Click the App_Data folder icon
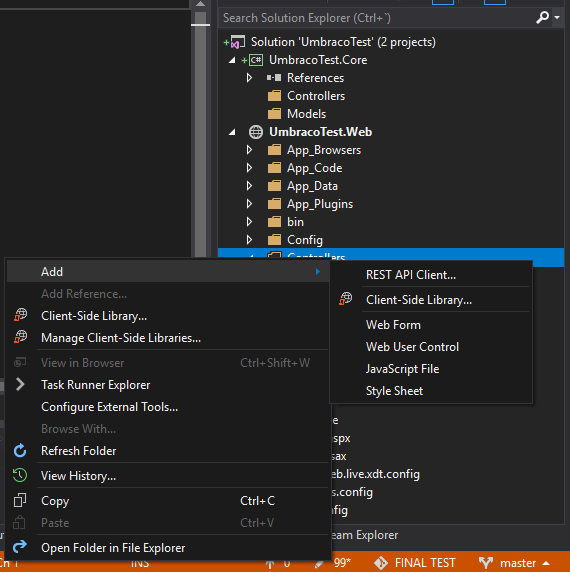The width and height of the screenshot is (570, 572). coord(274,186)
